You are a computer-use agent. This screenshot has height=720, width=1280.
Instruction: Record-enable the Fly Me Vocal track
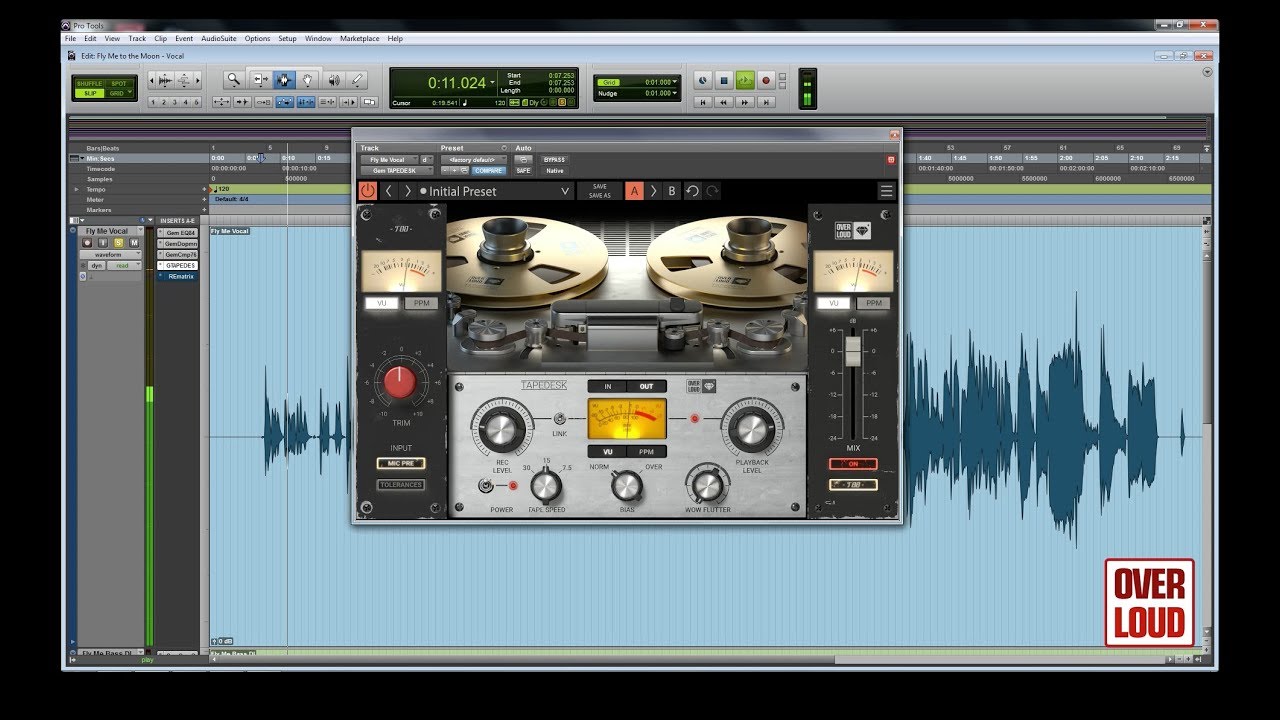point(87,243)
